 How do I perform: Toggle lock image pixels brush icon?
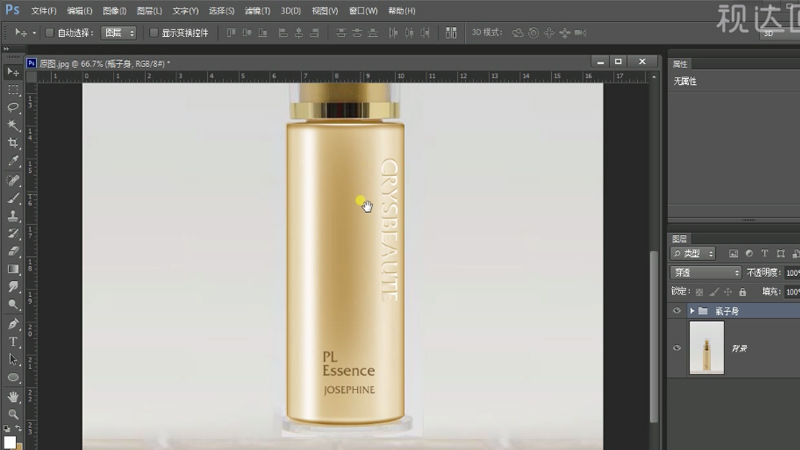tap(714, 292)
